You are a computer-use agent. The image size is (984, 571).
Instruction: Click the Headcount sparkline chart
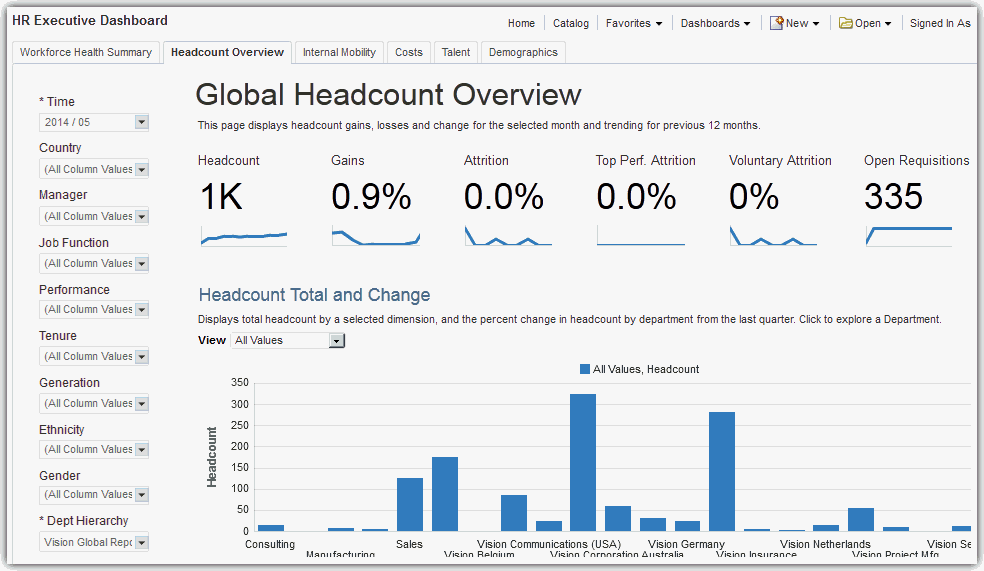(243, 237)
